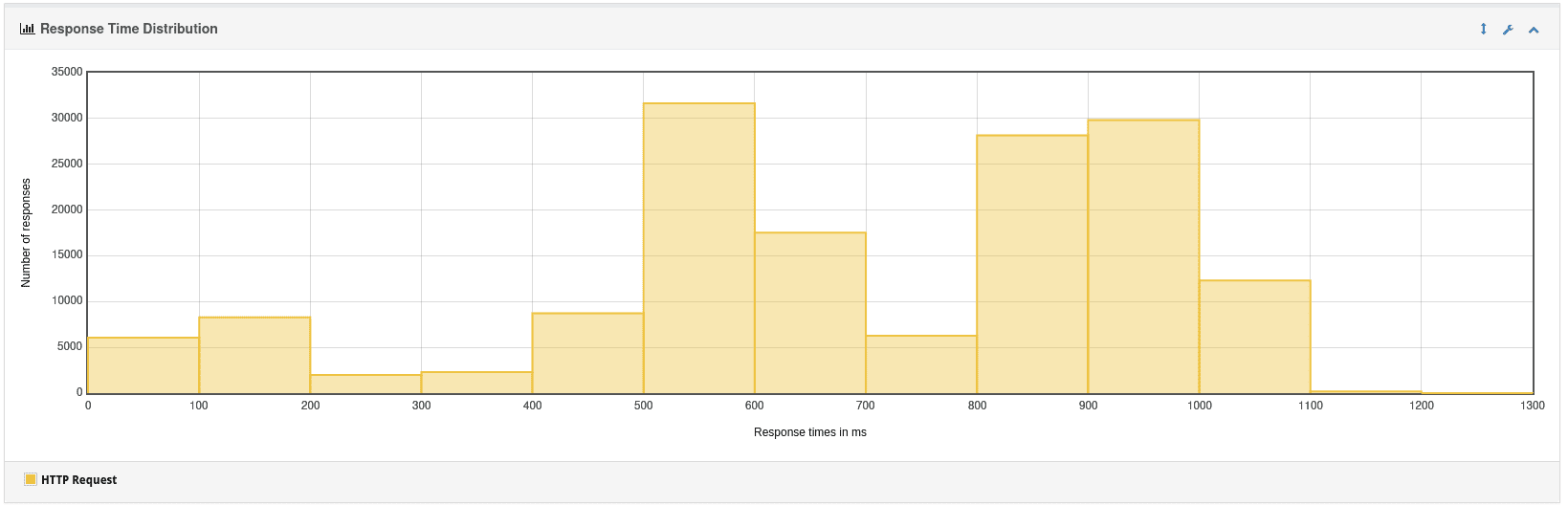1568x506 pixels.
Task: Click the 5000 y-axis tick label
Action: [70, 346]
